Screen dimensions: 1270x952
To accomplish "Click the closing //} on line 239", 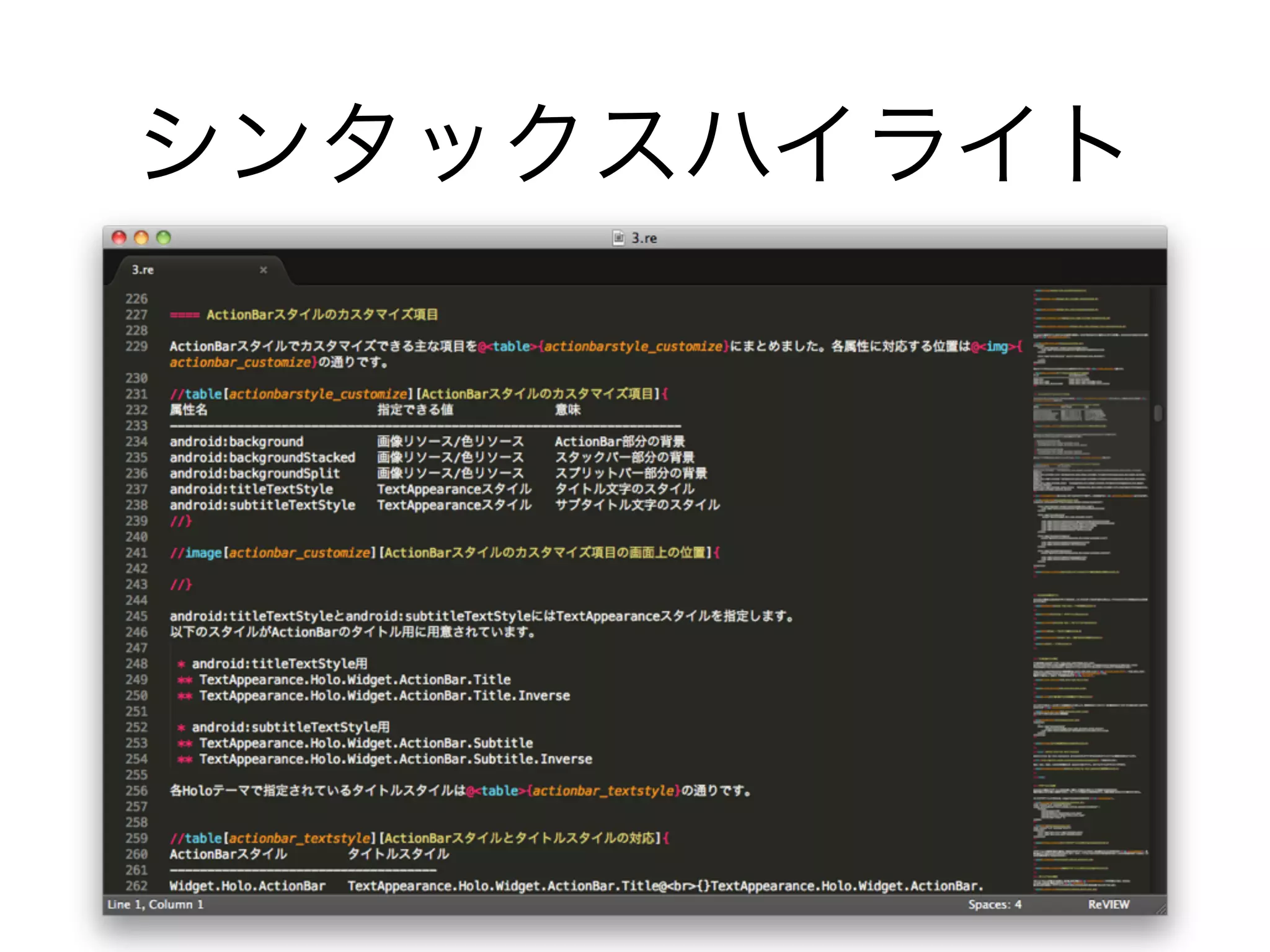I will tap(180, 521).
